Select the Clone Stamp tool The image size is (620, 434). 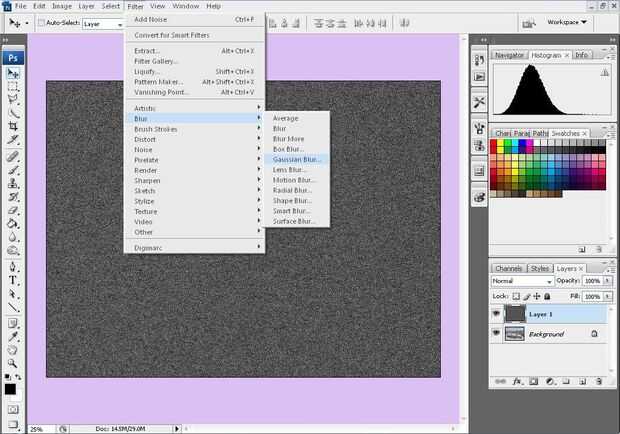click(13, 183)
